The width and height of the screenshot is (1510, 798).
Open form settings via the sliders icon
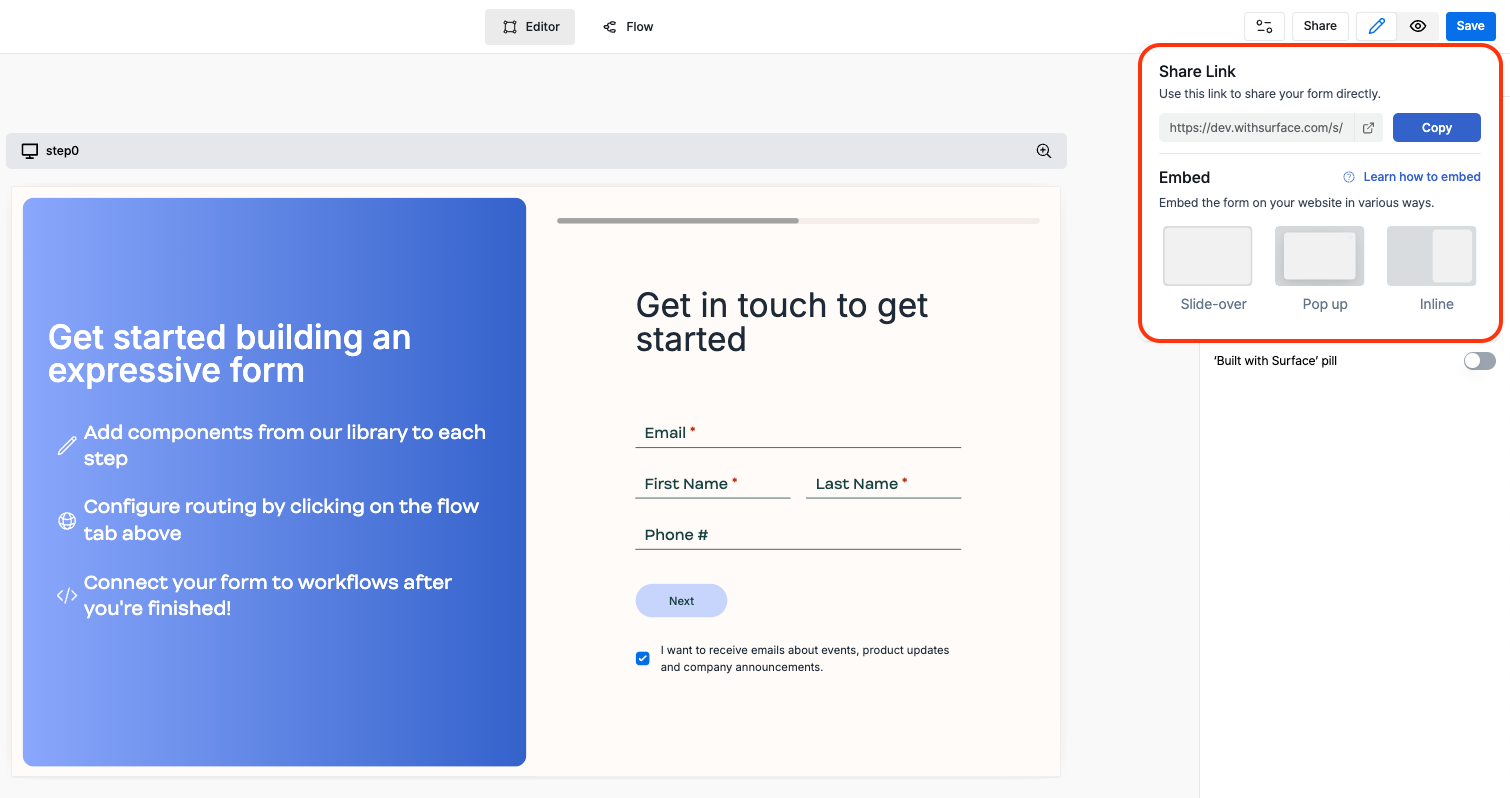pos(1264,26)
